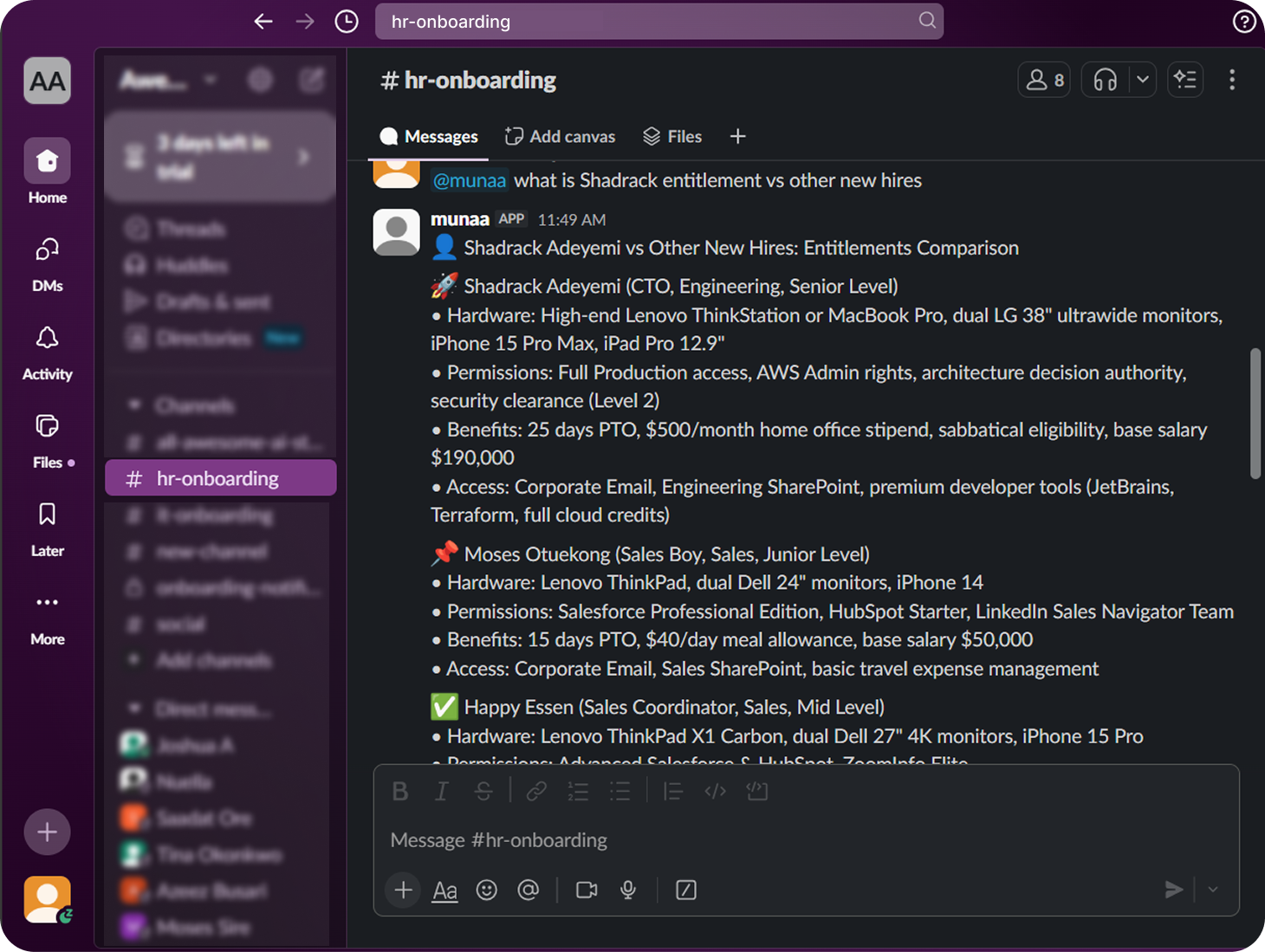Image resolution: width=1265 pixels, height=952 pixels.
Task: Record an audio clip with microphone
Action: tap(628, 890)
